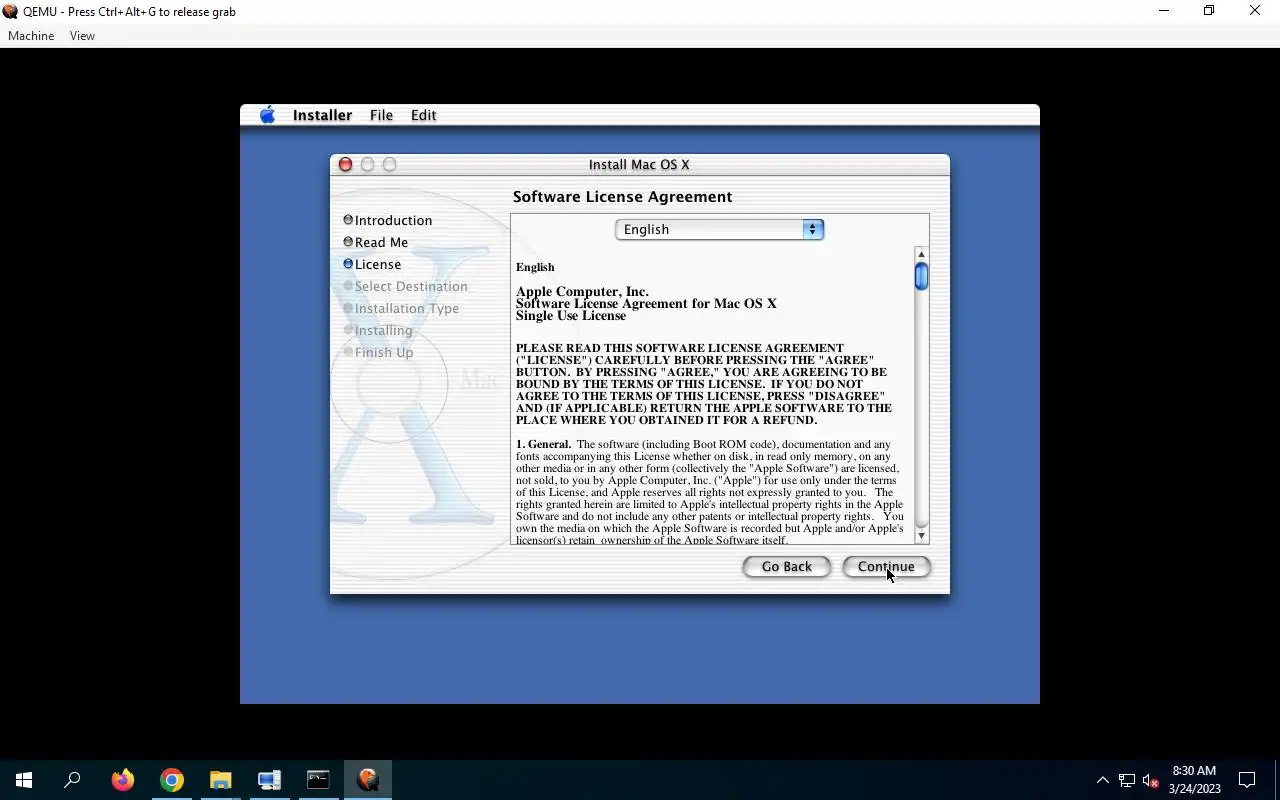Open Windows taskbar search
The image size is (1280, 800).
tap(72, 780)
